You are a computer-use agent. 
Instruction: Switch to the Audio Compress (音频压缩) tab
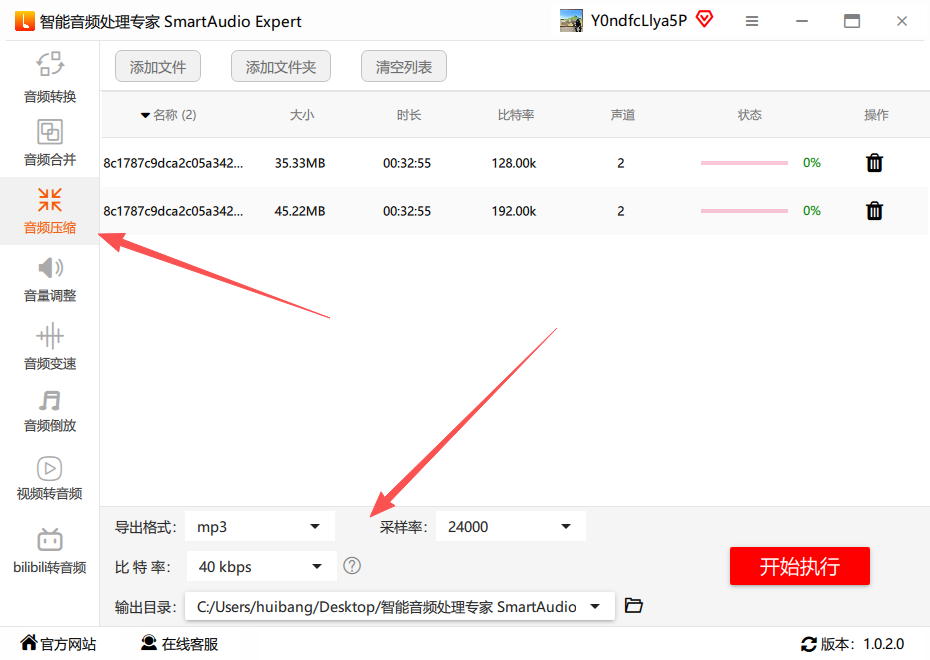point(50,209)
